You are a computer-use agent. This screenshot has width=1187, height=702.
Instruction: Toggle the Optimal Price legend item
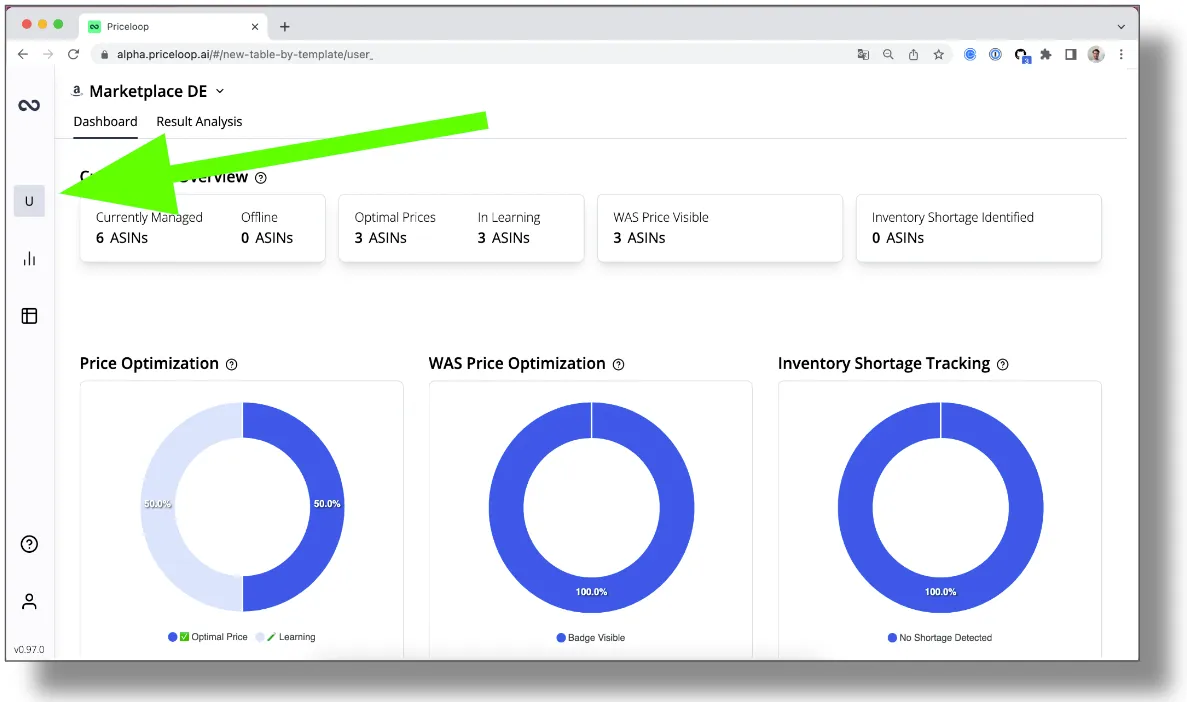click(208, 637)
